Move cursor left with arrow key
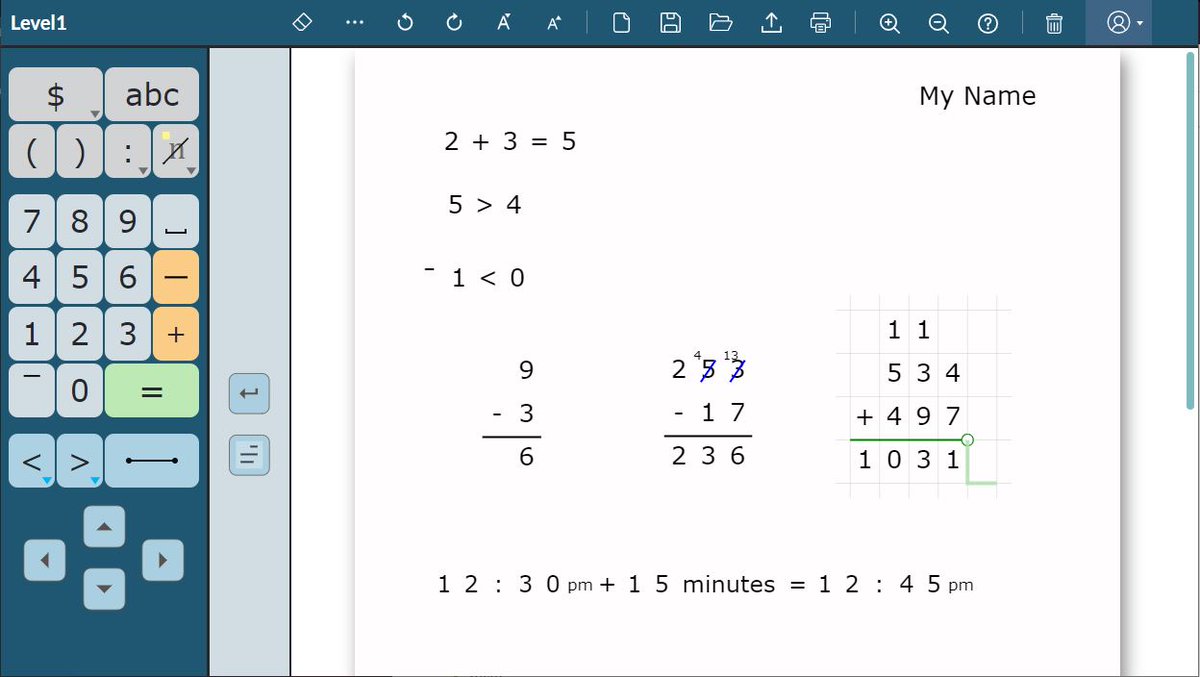Viewport: 1200px width, 677px height. (x=44, y=560)
